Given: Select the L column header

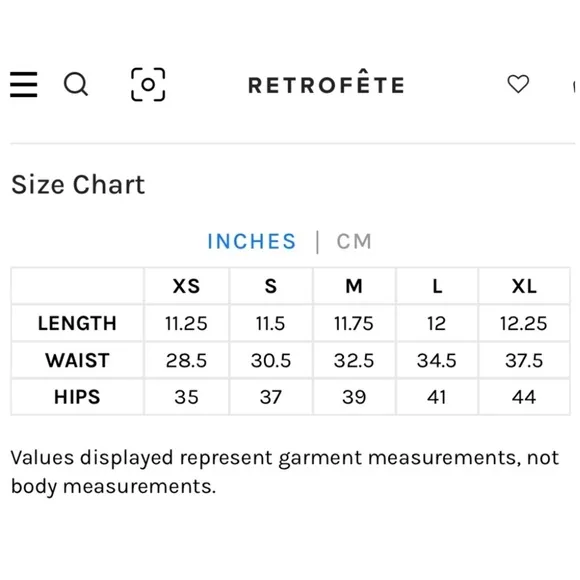Looking at the screenshot, I should pyautogui.click(x=437, y=286).
